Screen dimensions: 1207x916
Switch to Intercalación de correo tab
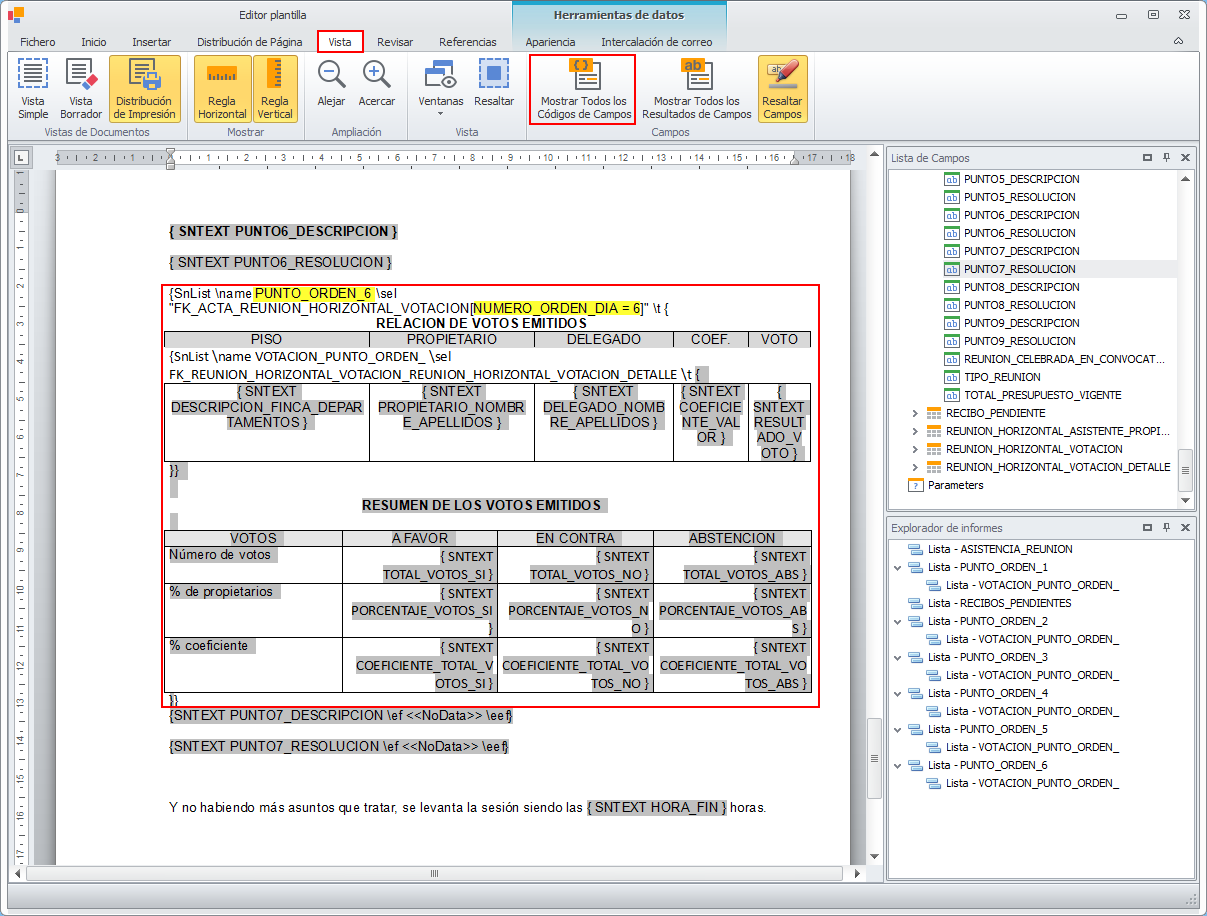656,42
